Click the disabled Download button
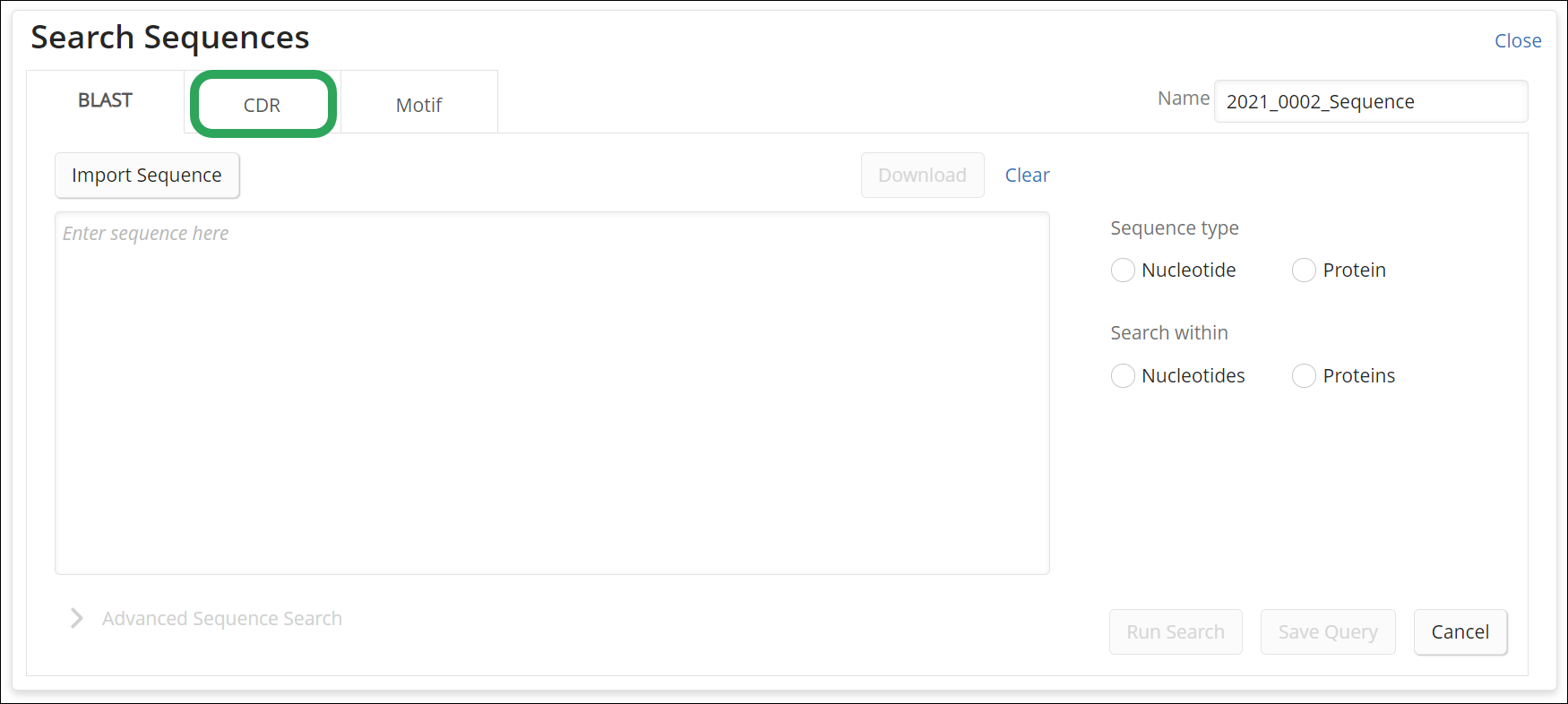1568x704 pixels. [x=922, y=176]
